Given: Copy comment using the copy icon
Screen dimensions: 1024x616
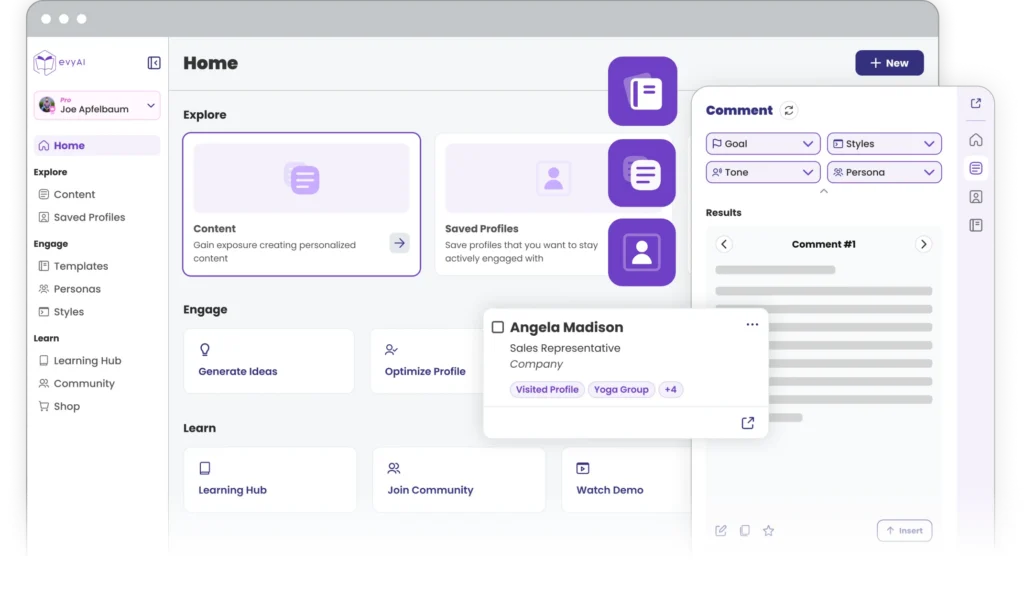Looking at the screenshot, I should tap(744, 531).
